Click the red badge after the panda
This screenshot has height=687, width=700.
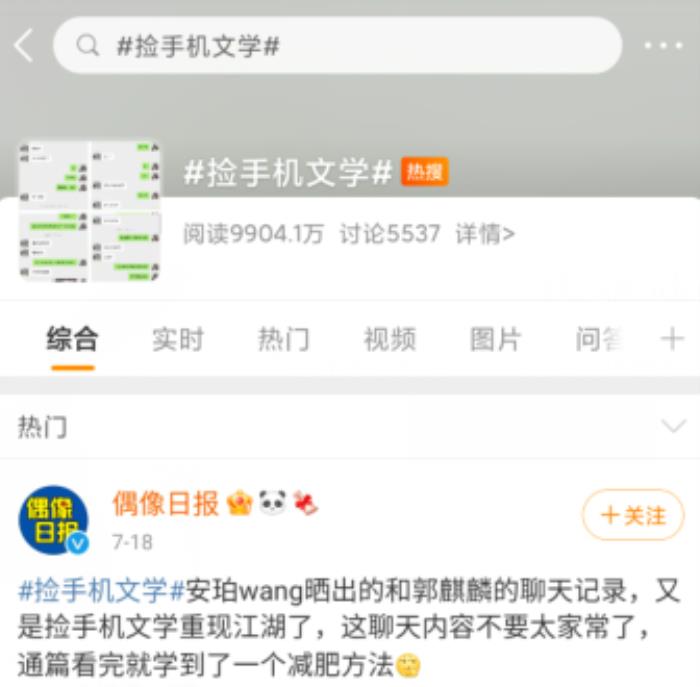(305, 503)
